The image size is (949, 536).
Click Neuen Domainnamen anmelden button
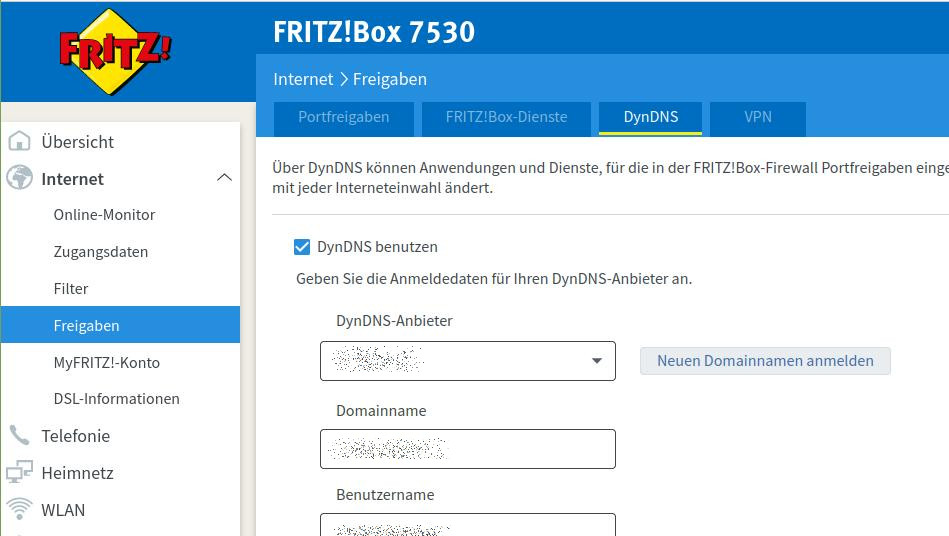coord(766,361)
